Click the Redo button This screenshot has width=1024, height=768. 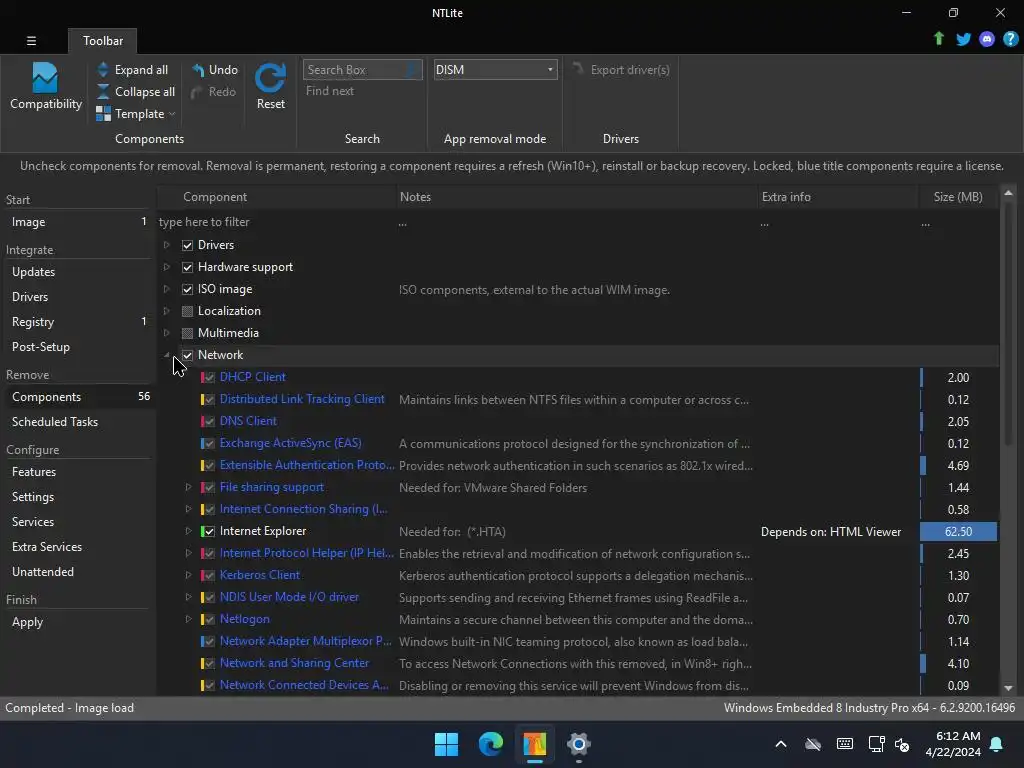point(214,91)
